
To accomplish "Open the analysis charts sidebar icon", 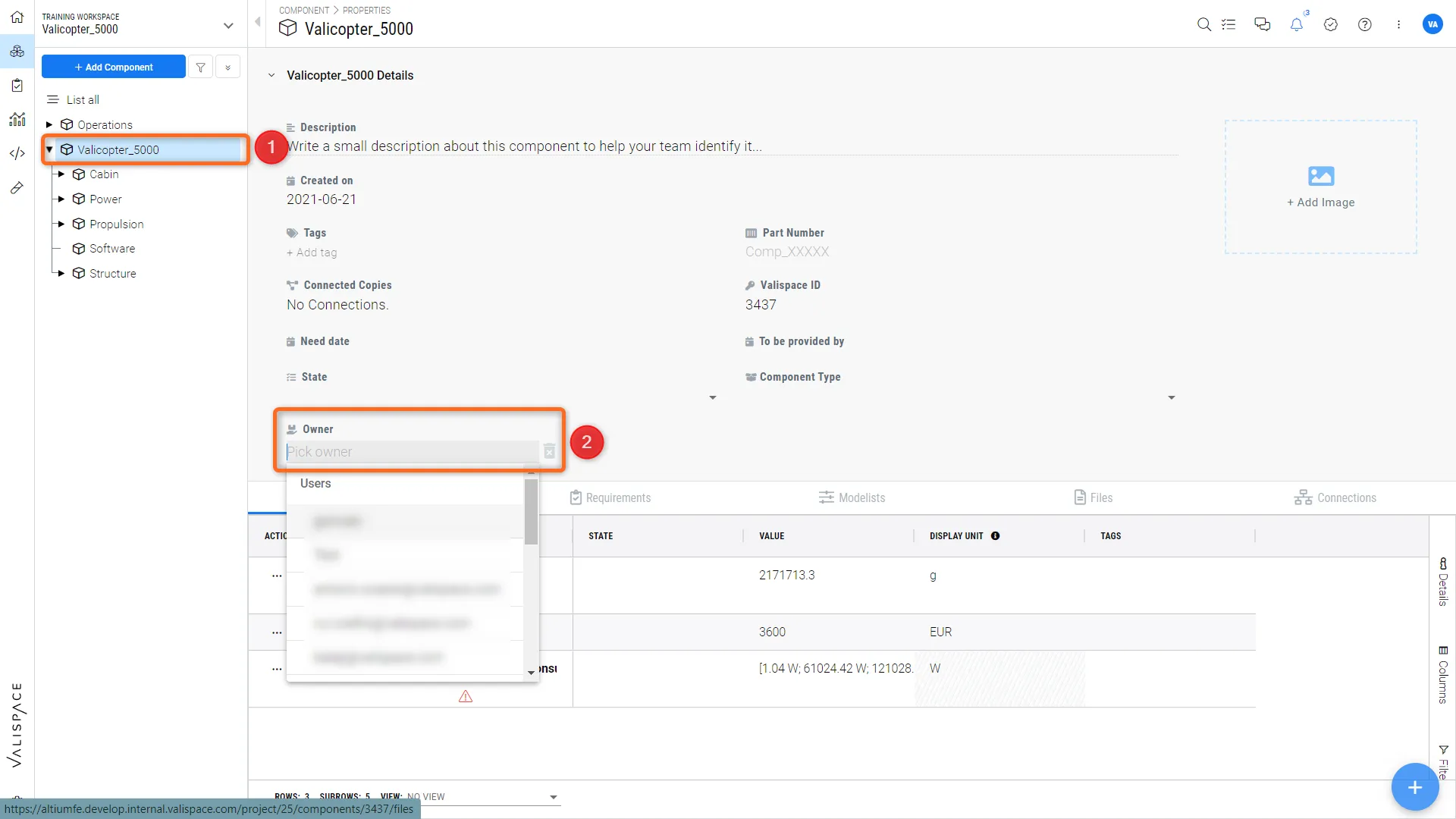I will (17, 119).
